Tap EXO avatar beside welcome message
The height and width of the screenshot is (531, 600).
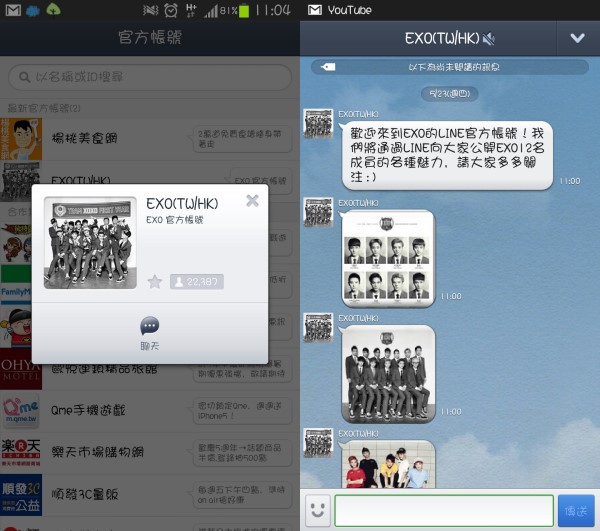[318, 124]
